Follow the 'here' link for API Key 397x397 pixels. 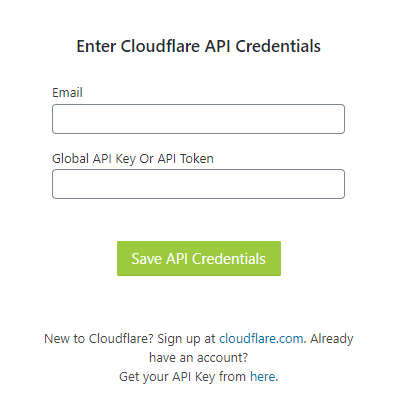point(263,377)
